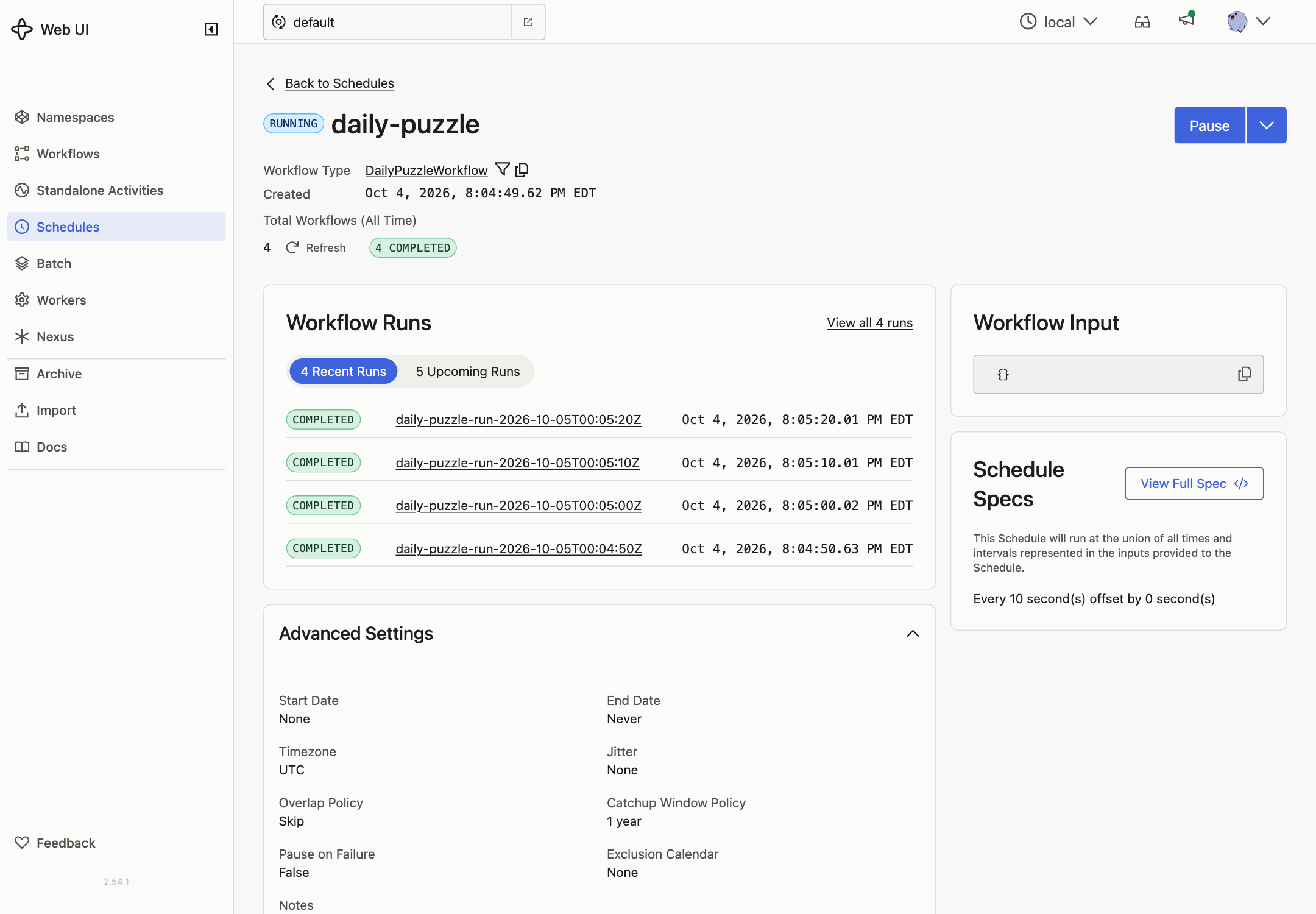
Task: Switch to 5 Upcoming Runs tab
Action: [x=467, y=371]
